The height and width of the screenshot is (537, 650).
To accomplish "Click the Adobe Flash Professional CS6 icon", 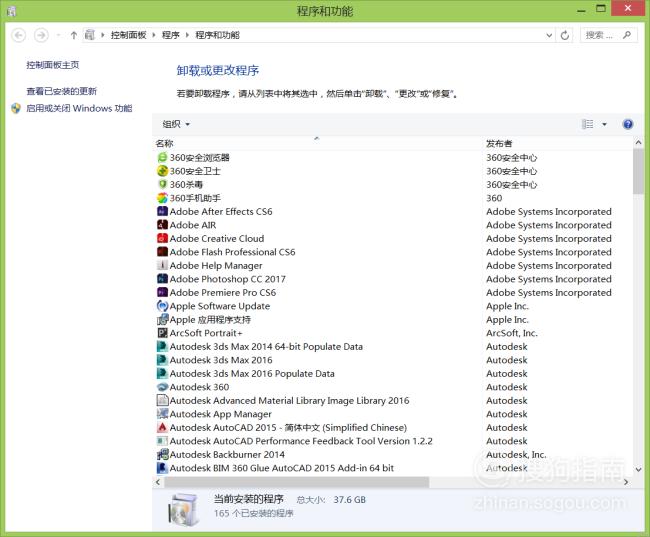I will 162,252.
